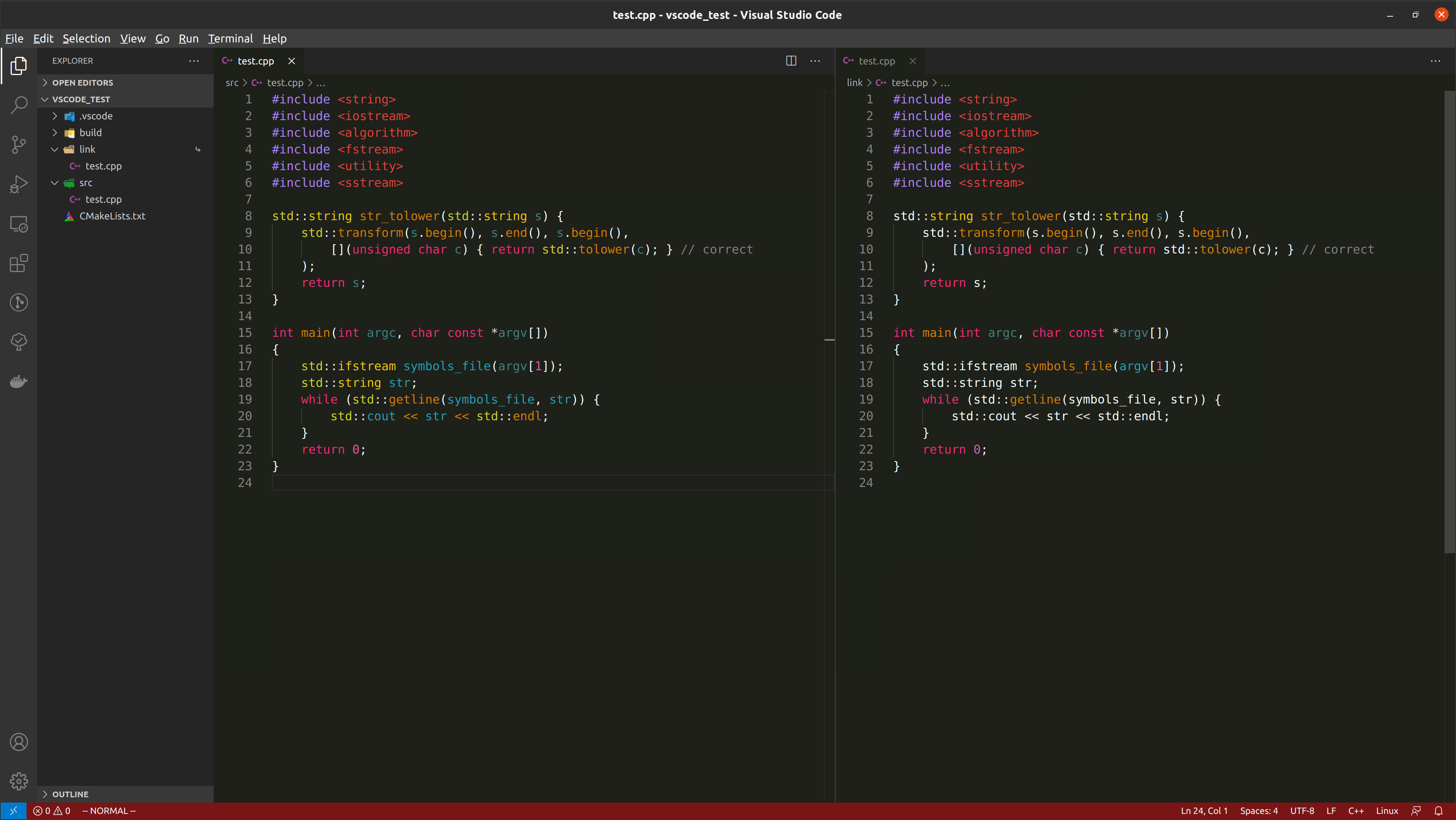Collapse the VSCODE_TEST folder section
The height and width of the screenshot is (820, 1456).
125,99
